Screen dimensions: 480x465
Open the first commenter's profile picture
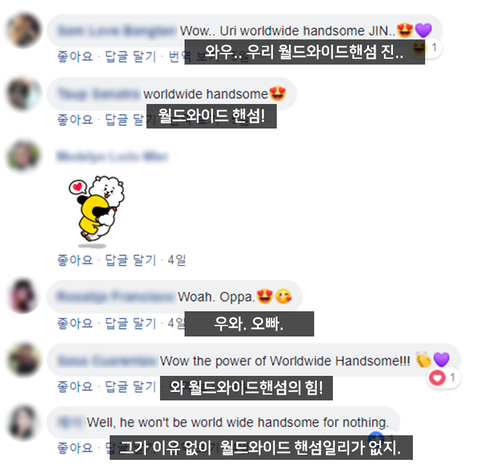tap(23, 30)
